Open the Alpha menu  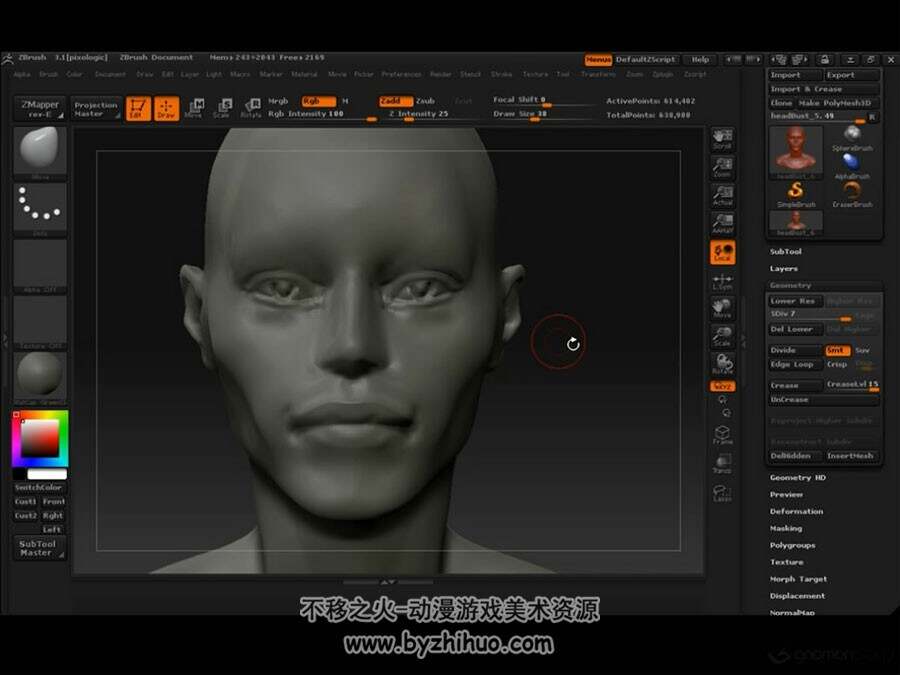pyautogui.click(x=22, y=75)
